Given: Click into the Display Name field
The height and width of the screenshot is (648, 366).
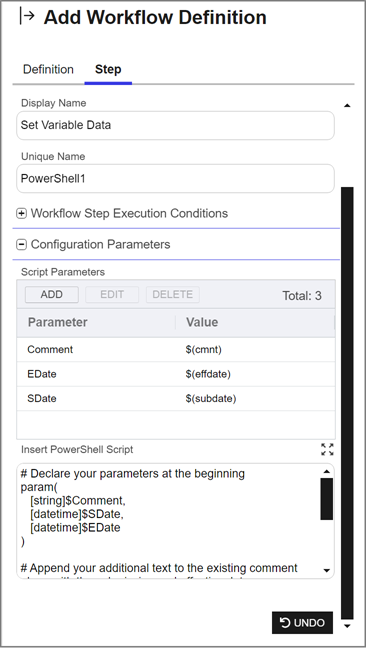Looking at the screenshot, I should click(x=175, y=125).
